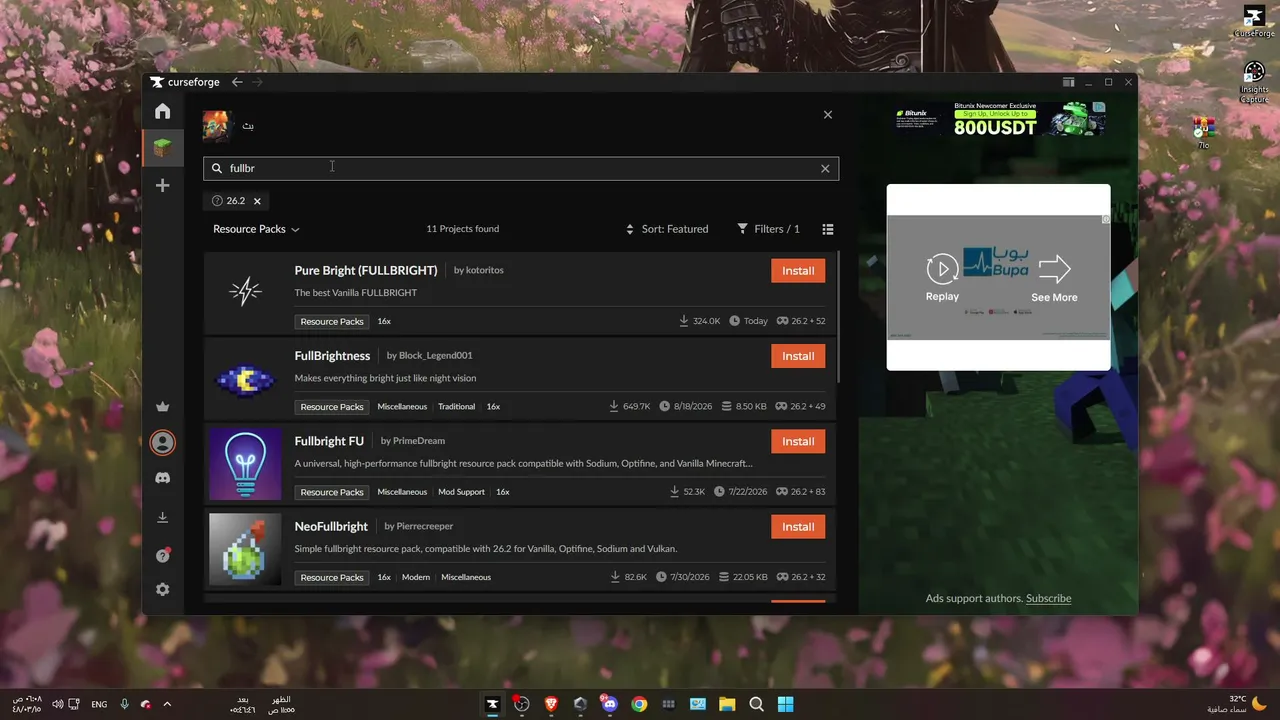Image resolution: width=1280 pixels, height=720 pixels.
Task: Expand the Resource Packs category dropdown
Action: (256, 229)
